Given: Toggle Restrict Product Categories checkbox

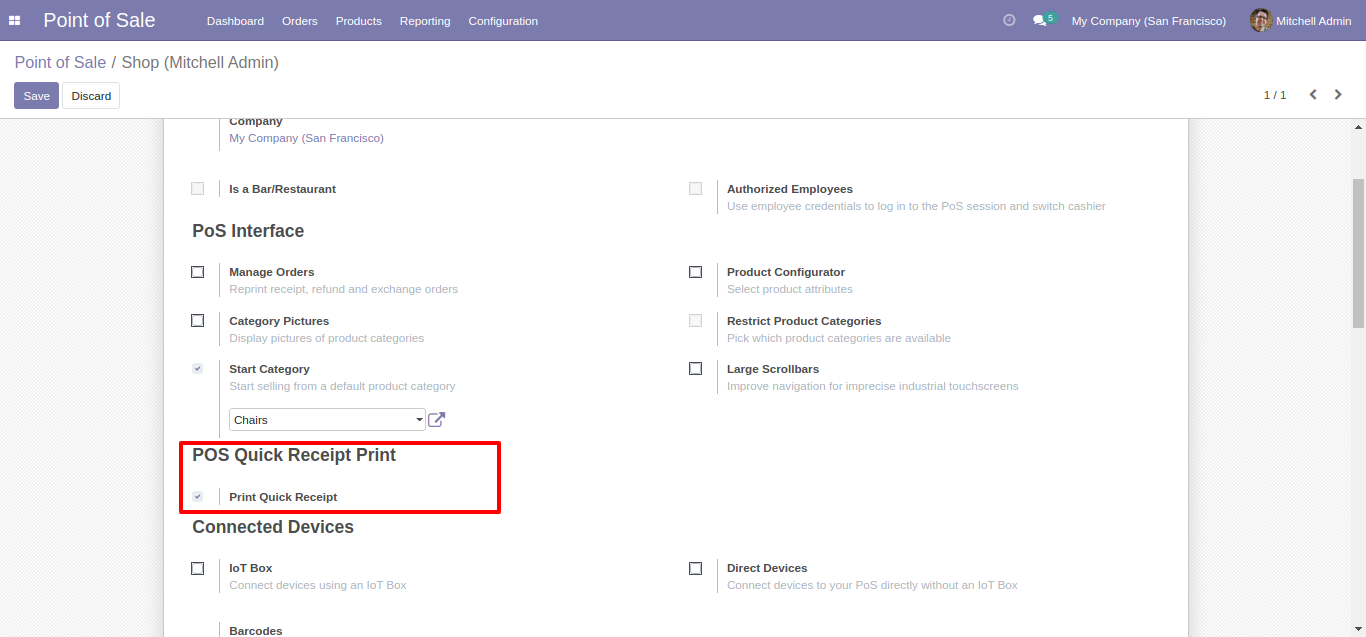Looking at the screenshot, I should pyautogui.click(x=696, y=321).
